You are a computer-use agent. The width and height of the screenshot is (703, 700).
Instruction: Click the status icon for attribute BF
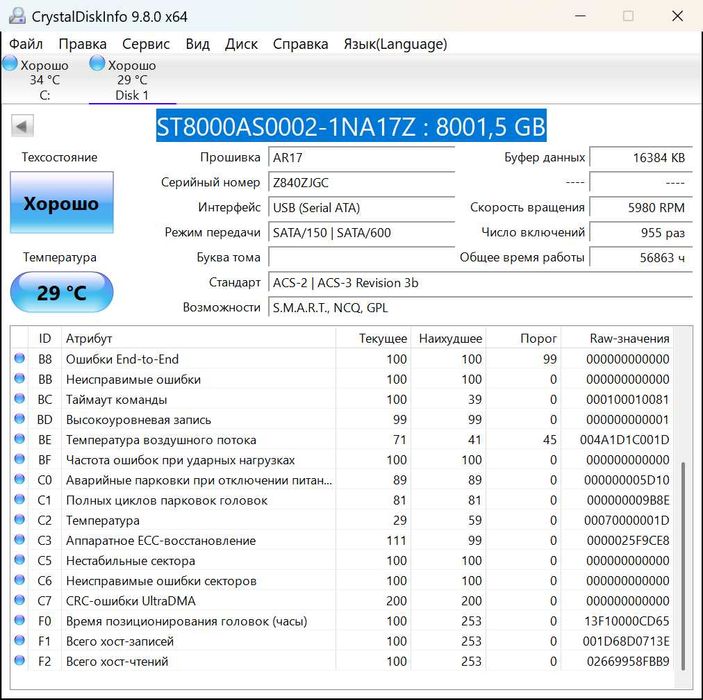pos(19,459)
